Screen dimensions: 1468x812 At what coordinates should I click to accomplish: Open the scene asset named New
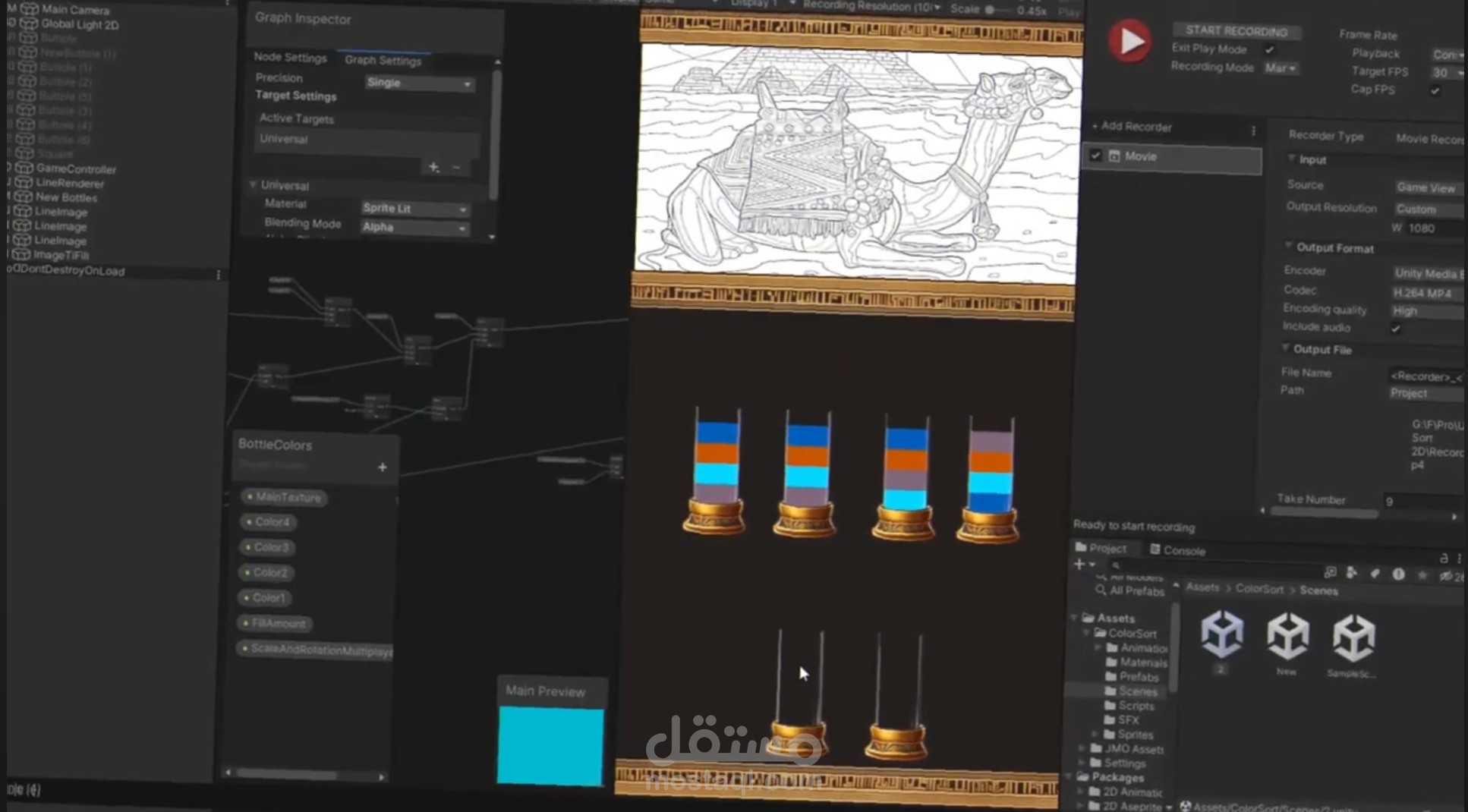pos(1287,636)
